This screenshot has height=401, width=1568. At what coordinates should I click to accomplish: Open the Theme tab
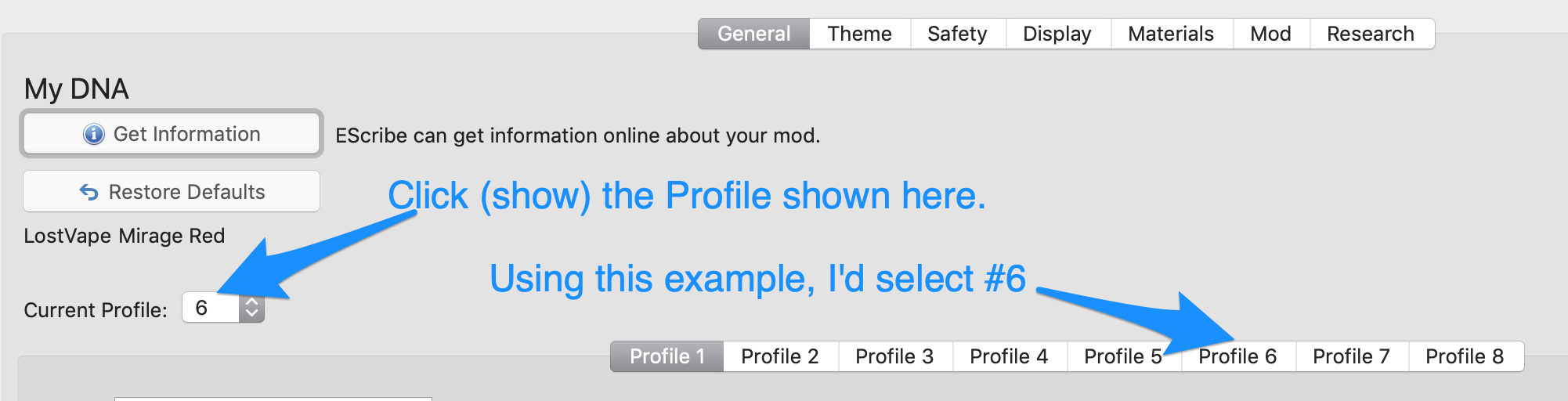coord(859,34)
